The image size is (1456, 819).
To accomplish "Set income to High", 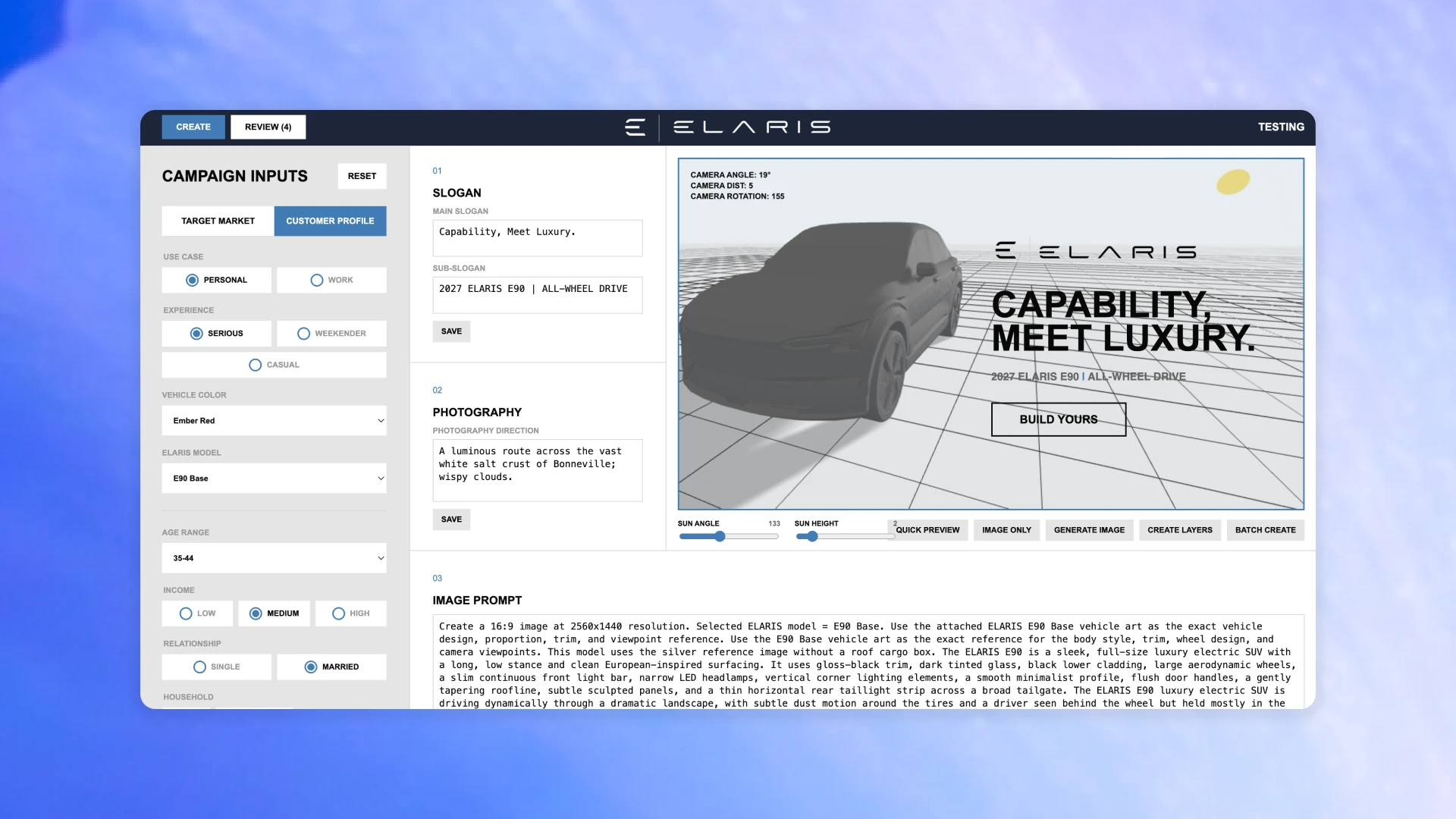I will pos(350,613).
